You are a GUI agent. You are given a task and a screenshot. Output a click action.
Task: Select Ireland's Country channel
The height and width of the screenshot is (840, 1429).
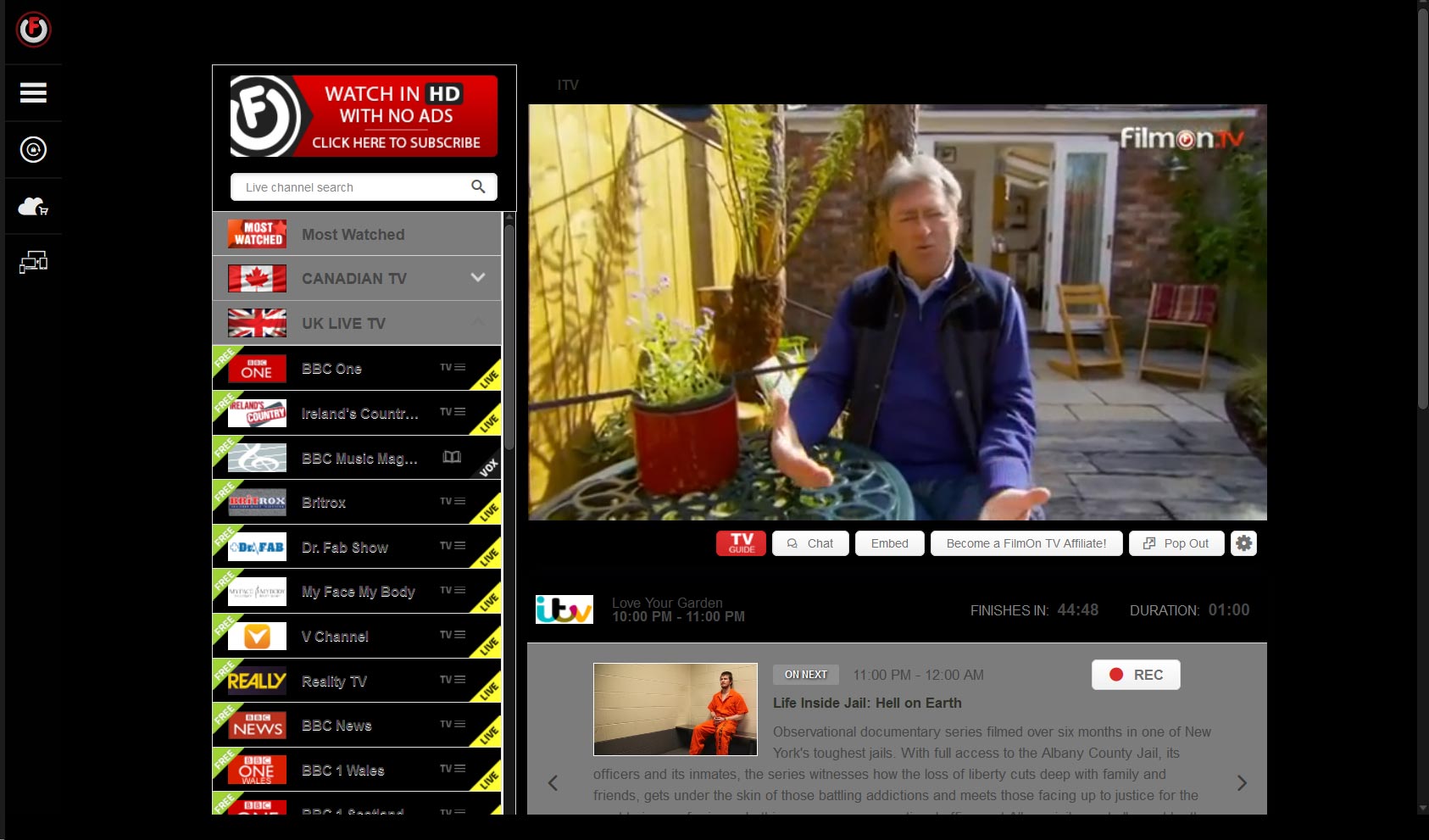[357, 413]
